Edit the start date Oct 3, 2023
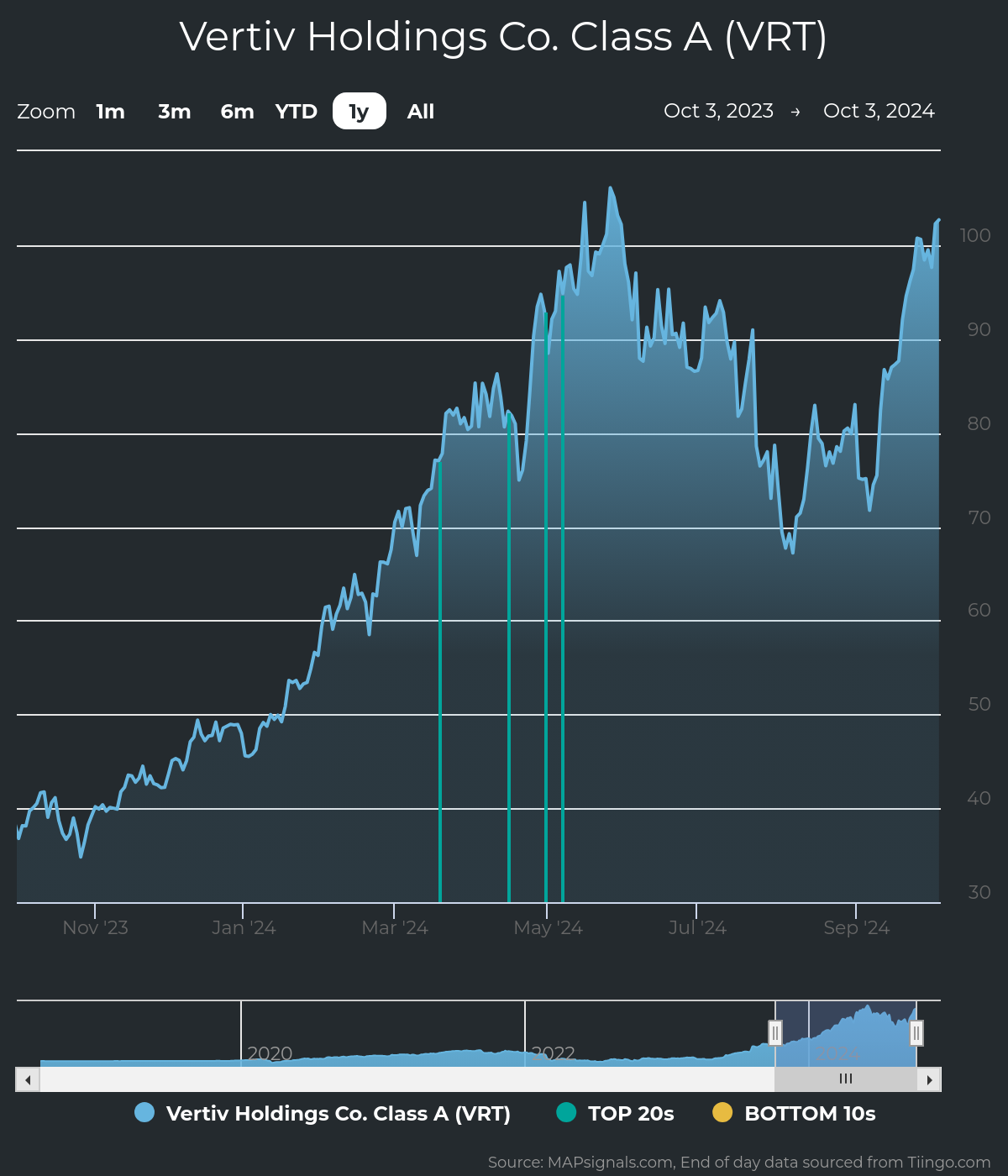Screen dimensions: 1008x1176 tap(718, 111)
